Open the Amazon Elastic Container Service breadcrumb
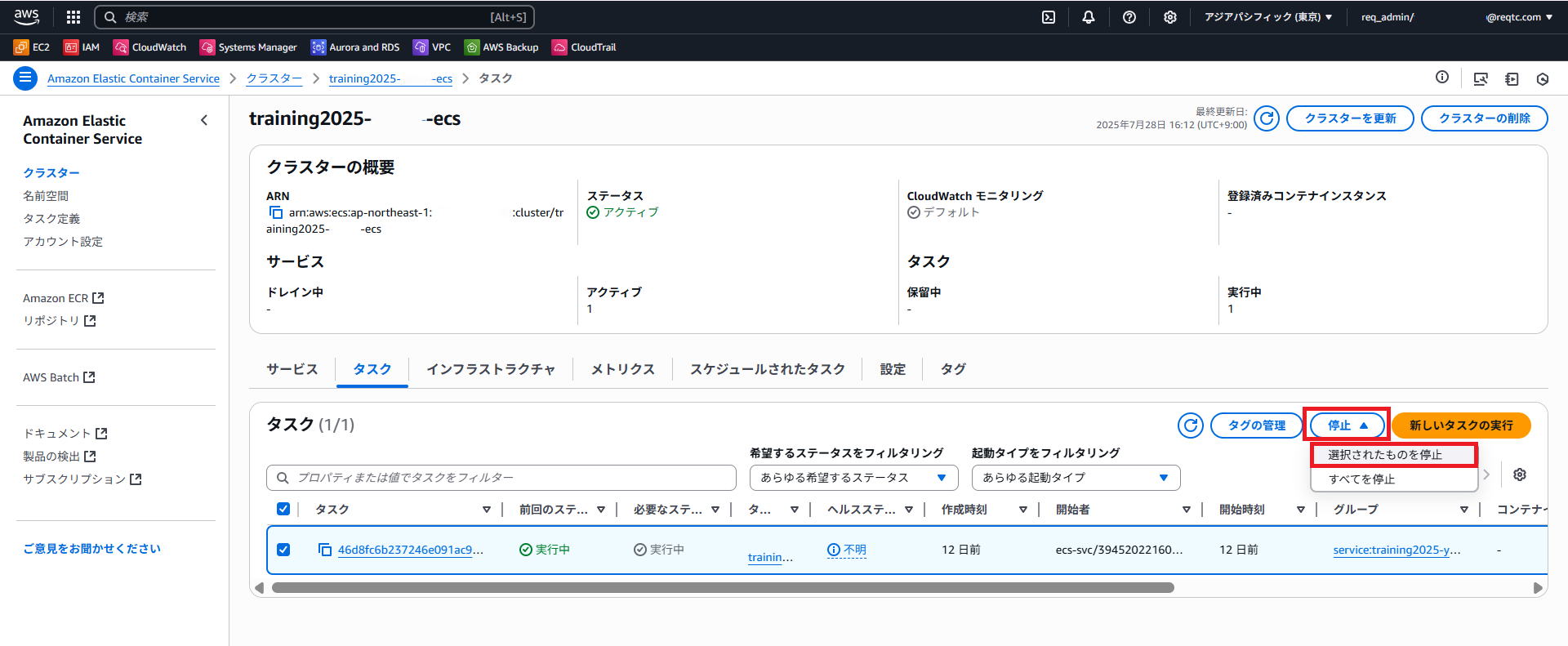1568x646 pixels. pos(133,78)
